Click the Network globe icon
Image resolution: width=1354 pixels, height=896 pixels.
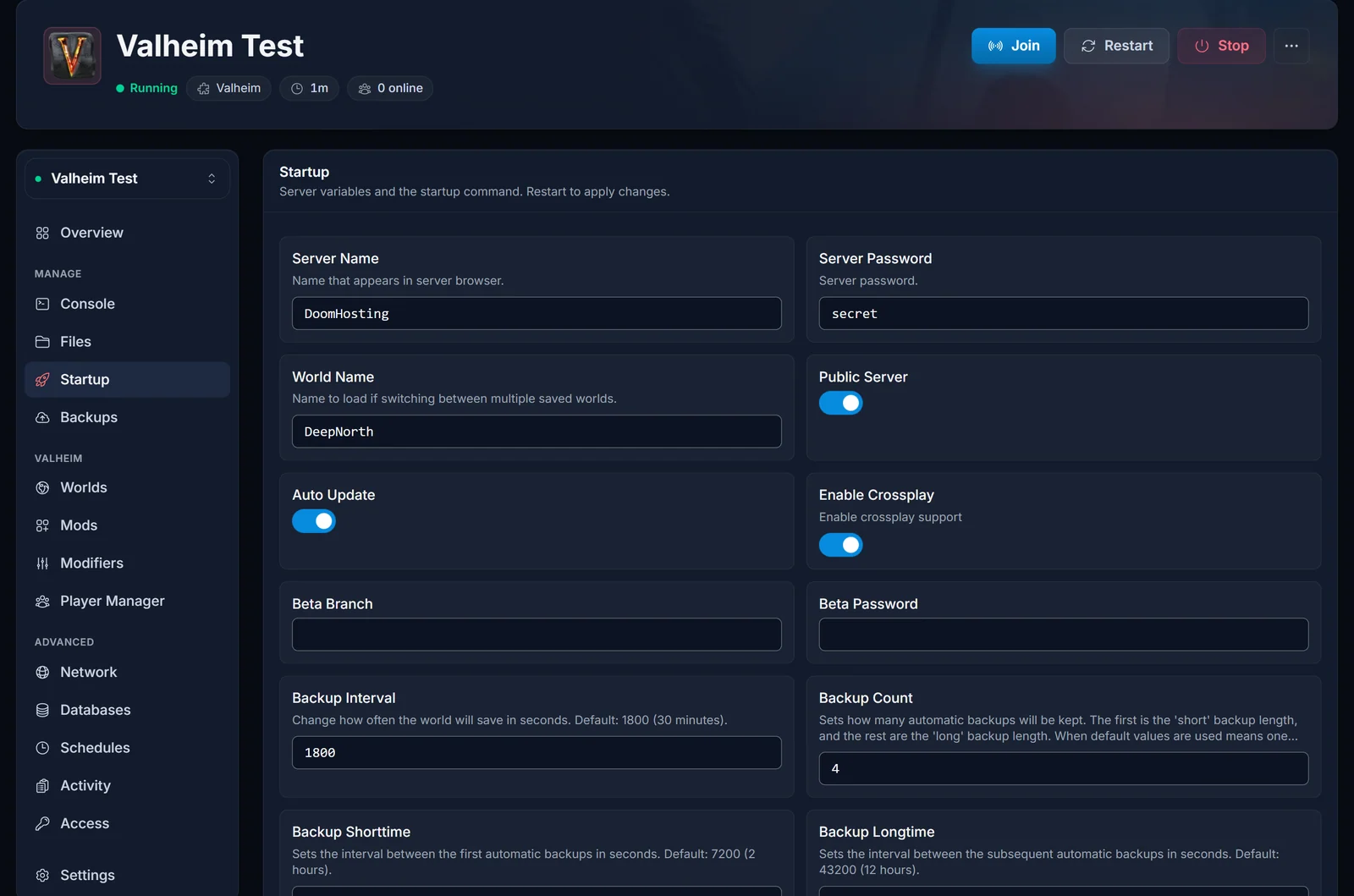(42, 672)
